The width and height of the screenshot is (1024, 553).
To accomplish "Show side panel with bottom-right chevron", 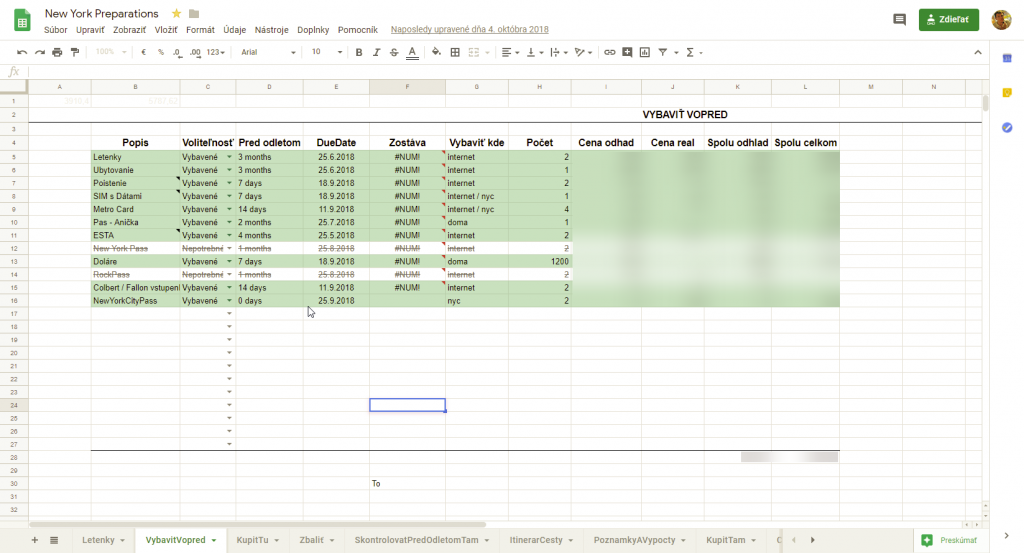I will [1006, 536].
